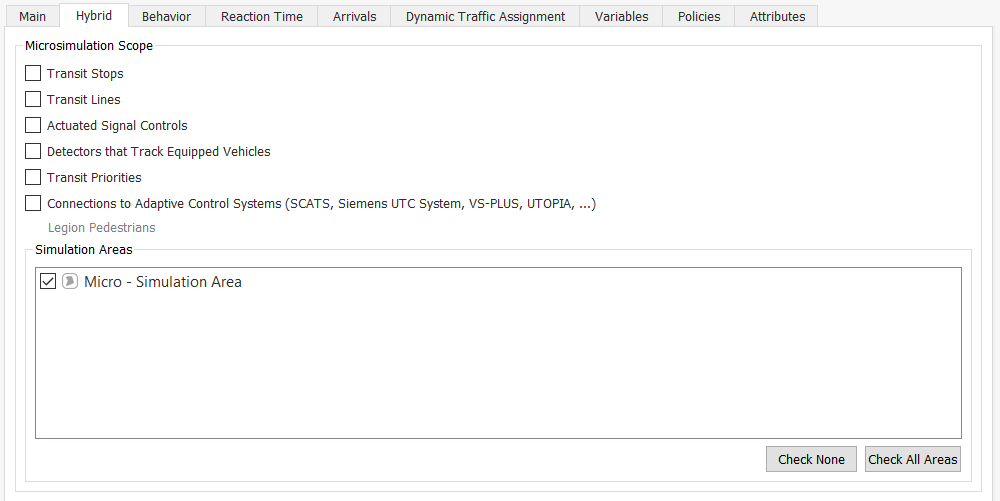Select the Micro - Simulation Area list item
The image size is (1000, 501).
click(x=163, y=282)
